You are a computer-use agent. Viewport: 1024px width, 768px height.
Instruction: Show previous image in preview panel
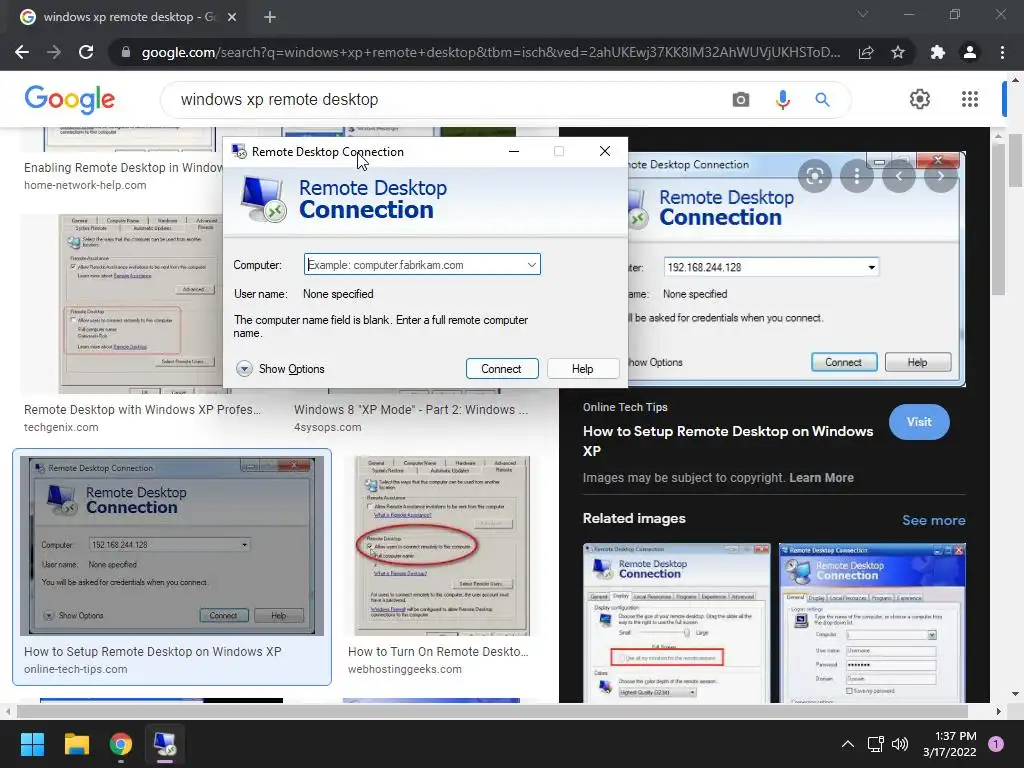899,176
